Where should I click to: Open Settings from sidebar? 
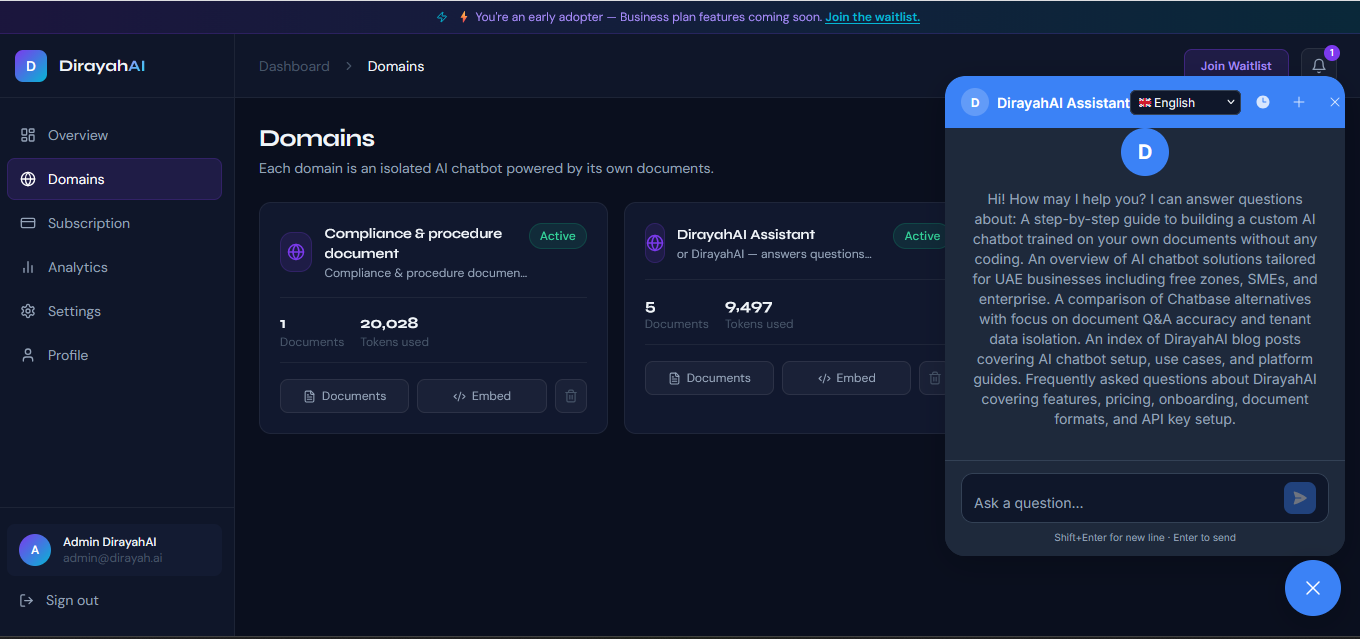click(114, 311)
